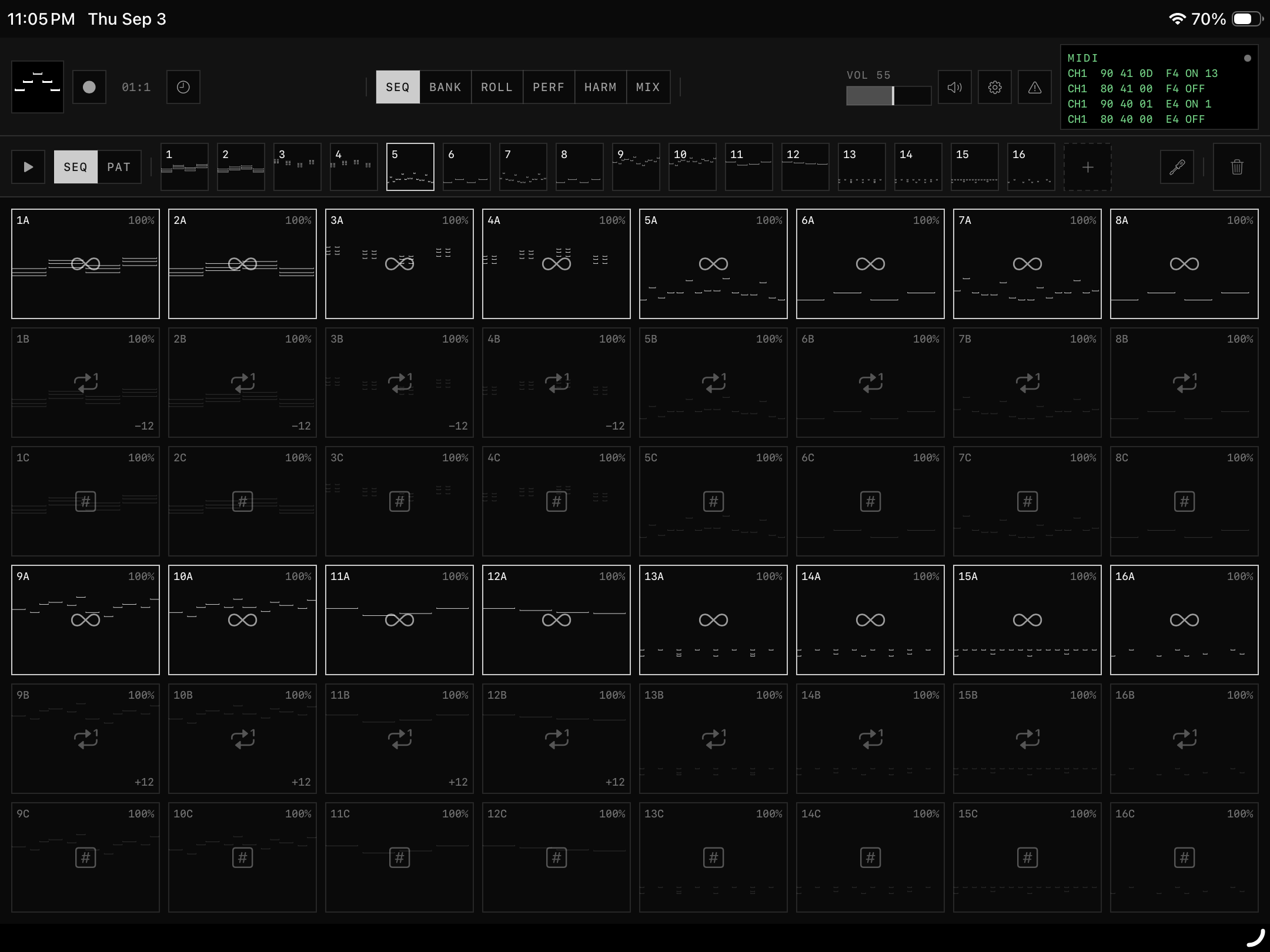Screen dimensions: 1270x952
Task: Click the record button
Action: click(89, 87)
